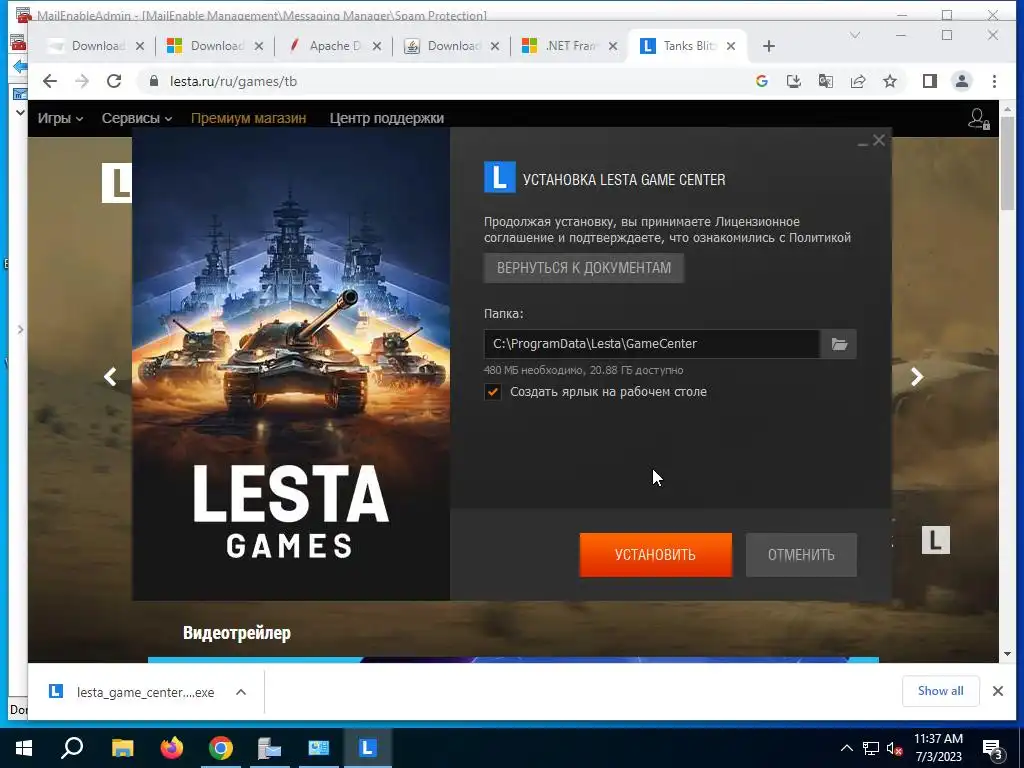
Task: Click the user account icon on the Lesta site
Action: tap(978, 119)
